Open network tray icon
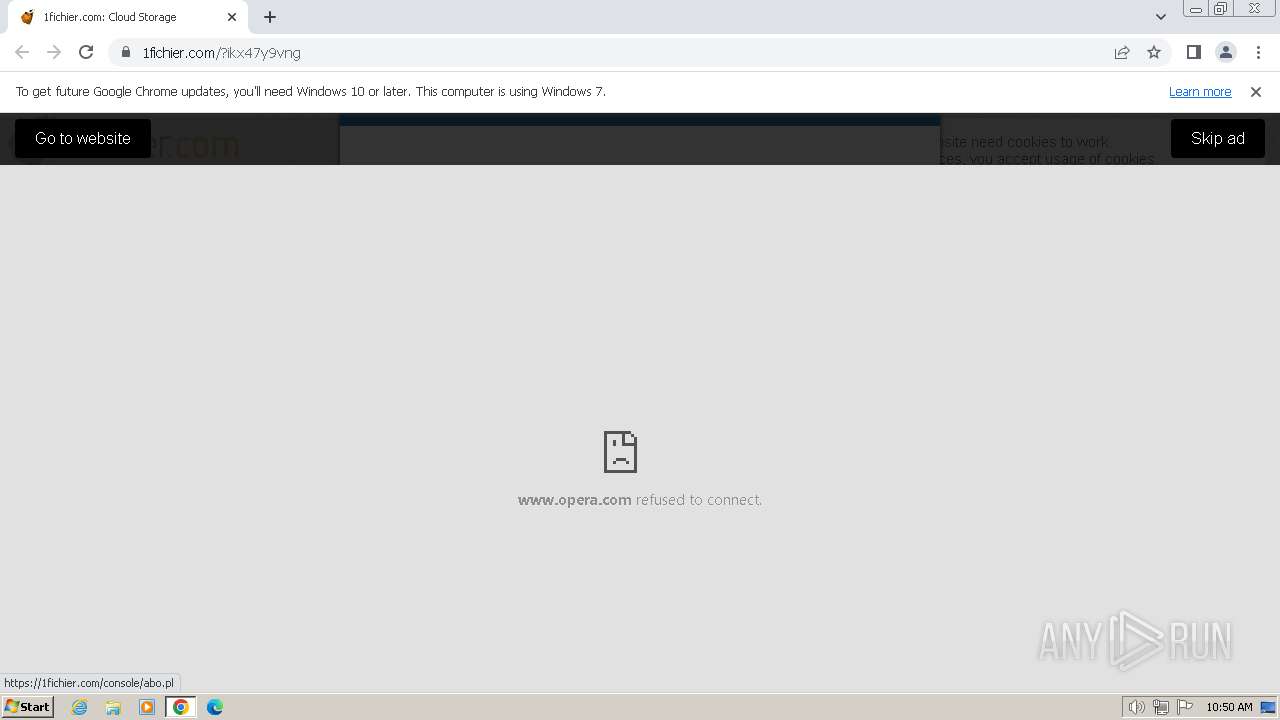The width and height of the screenshot is (1280, 720). point(1161,707)
